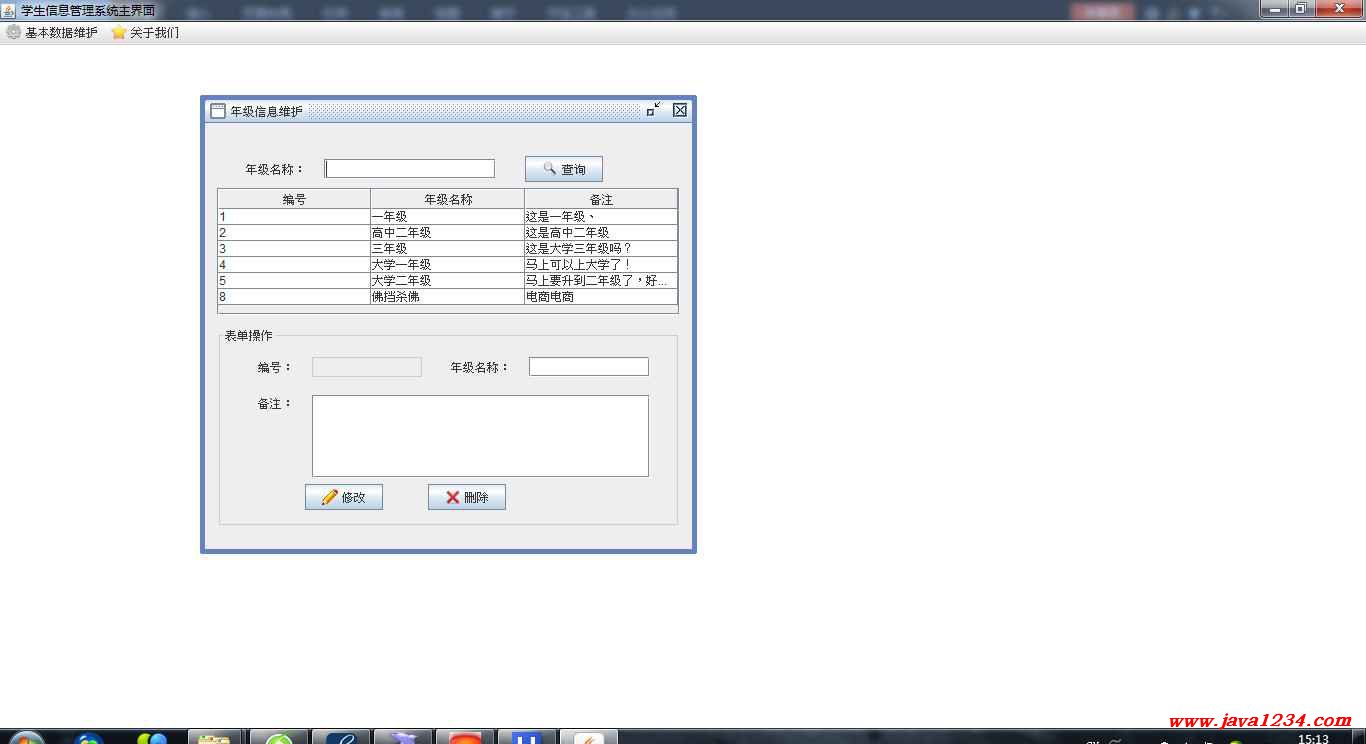Click the taskbar clock showing 15:13
The image size is (1366, 744).
[x=1313, y=739]
